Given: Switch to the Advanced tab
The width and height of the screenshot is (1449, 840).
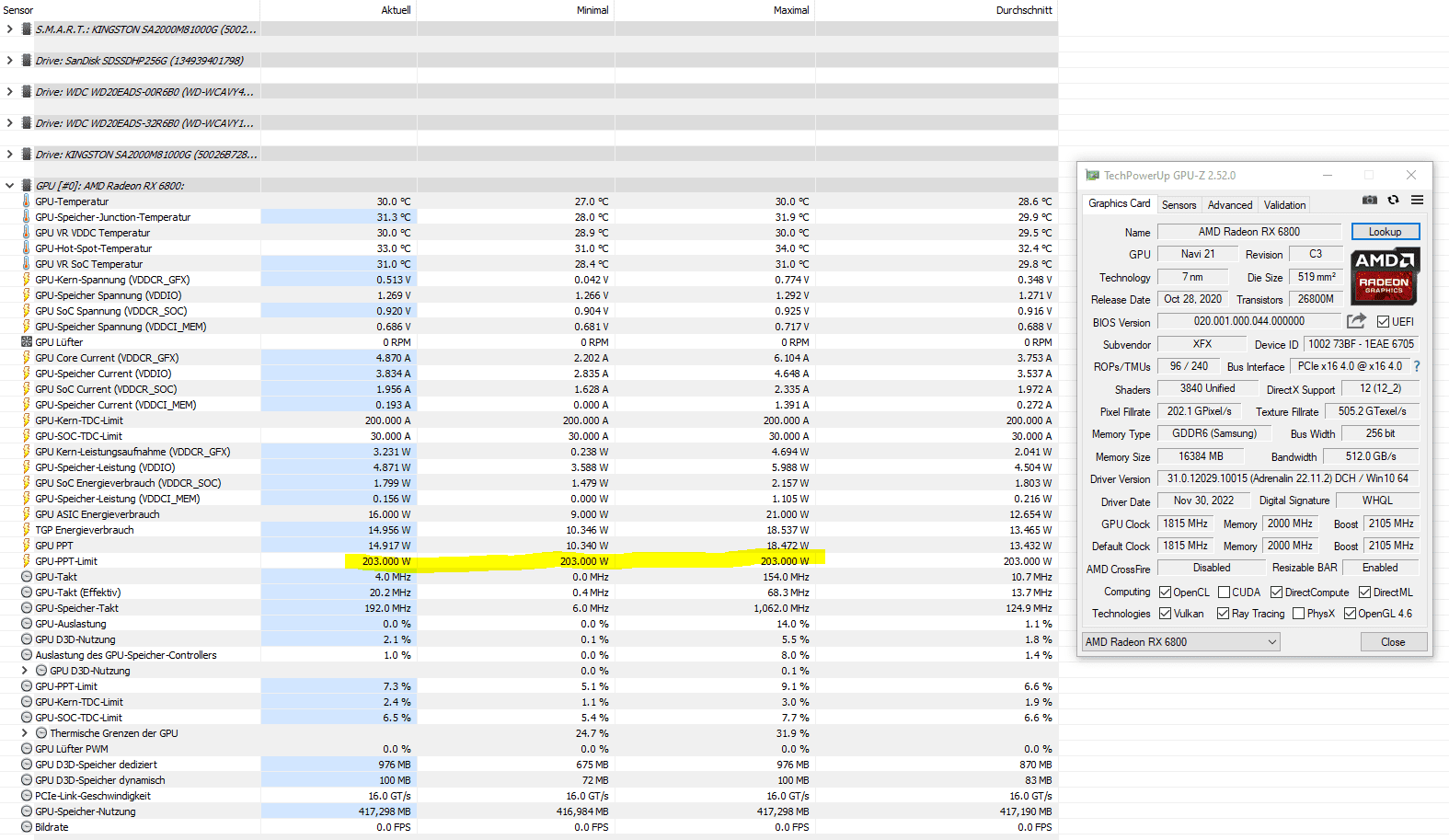Looking at the screenshot, I should 1230,205.
